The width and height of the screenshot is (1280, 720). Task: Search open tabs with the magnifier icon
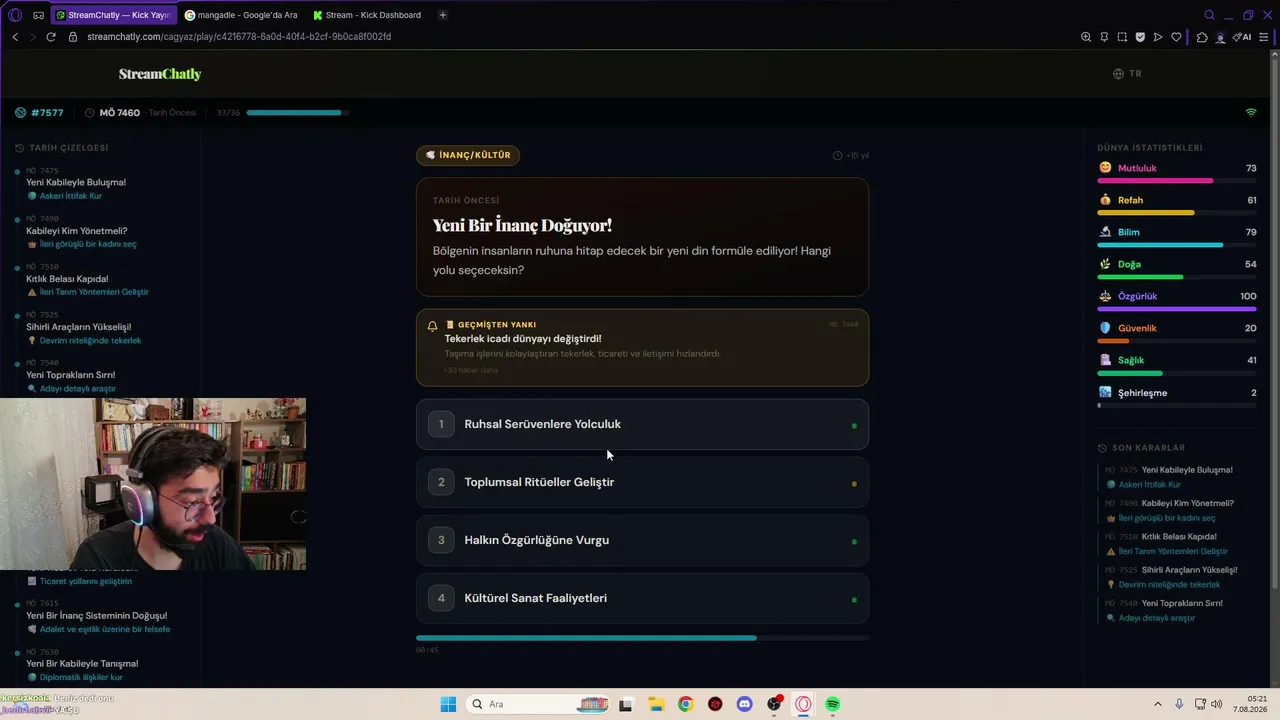[1209, 15]
